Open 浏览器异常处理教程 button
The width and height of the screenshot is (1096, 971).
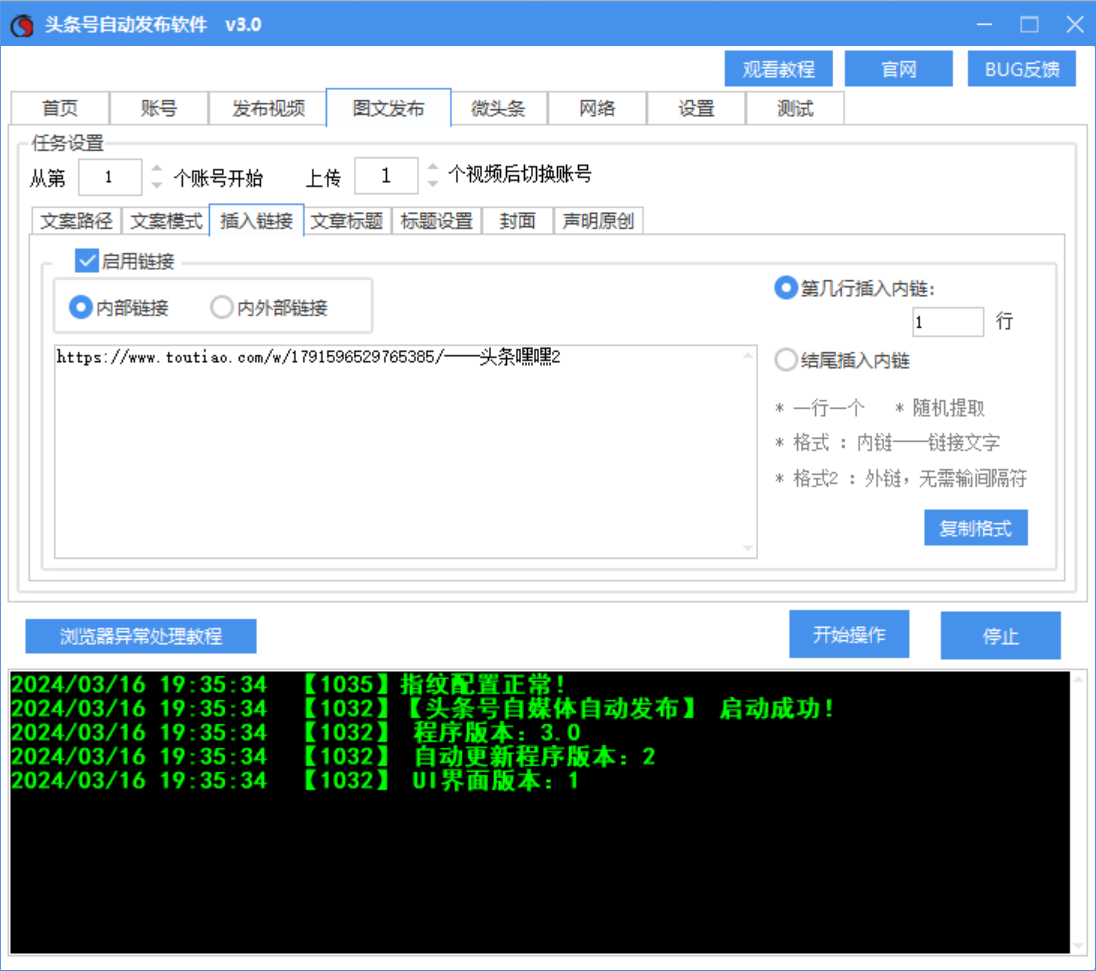(140, 636)
